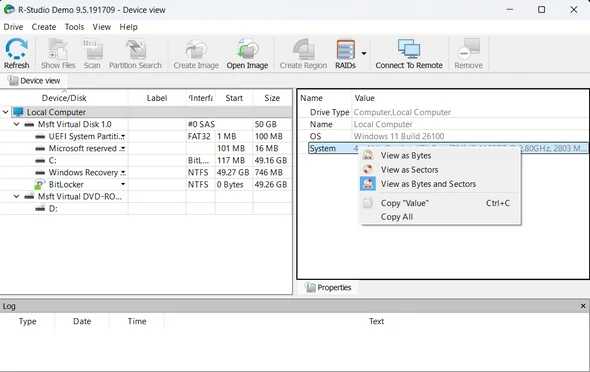Open the Tools menu
The width and height of the screenshot is (590, 372).
(x=74, y=27)
